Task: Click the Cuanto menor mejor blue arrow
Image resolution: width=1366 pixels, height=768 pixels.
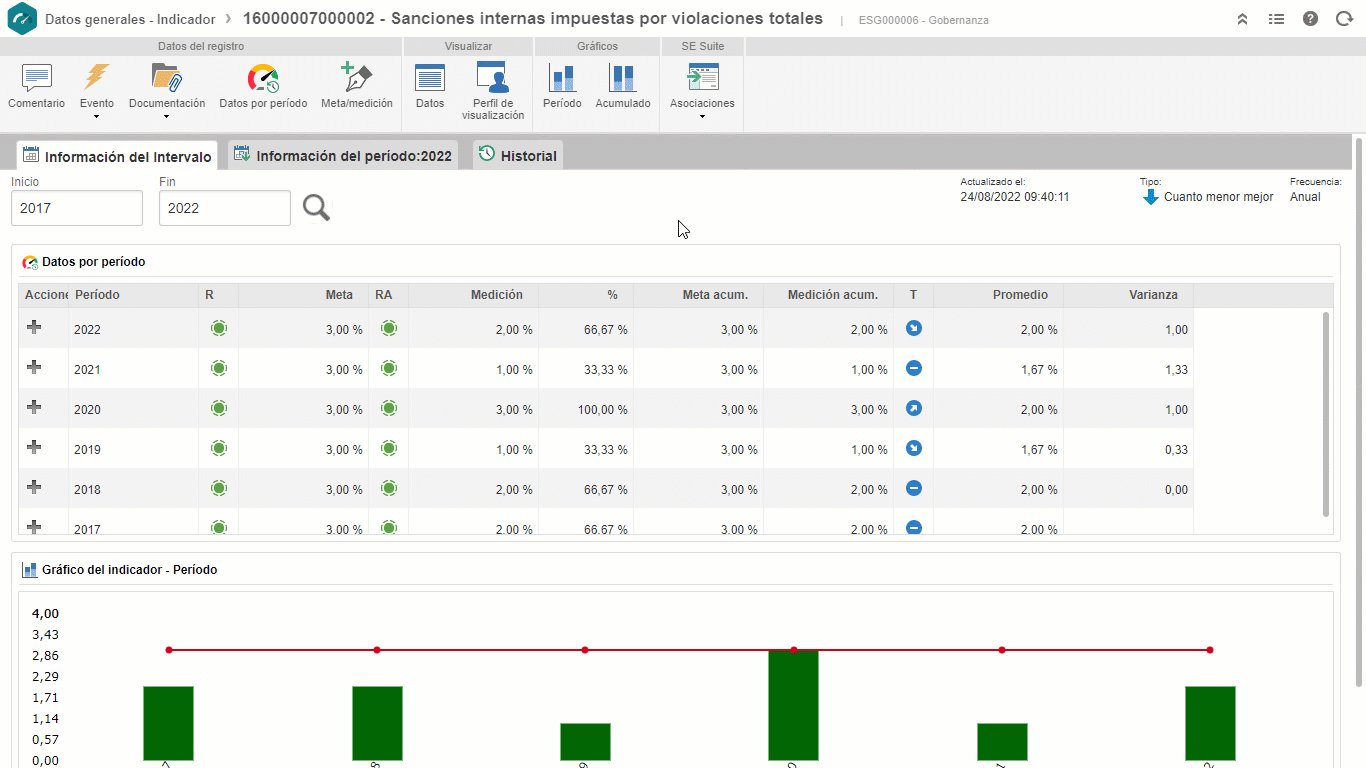Action: click(1150, 197)
